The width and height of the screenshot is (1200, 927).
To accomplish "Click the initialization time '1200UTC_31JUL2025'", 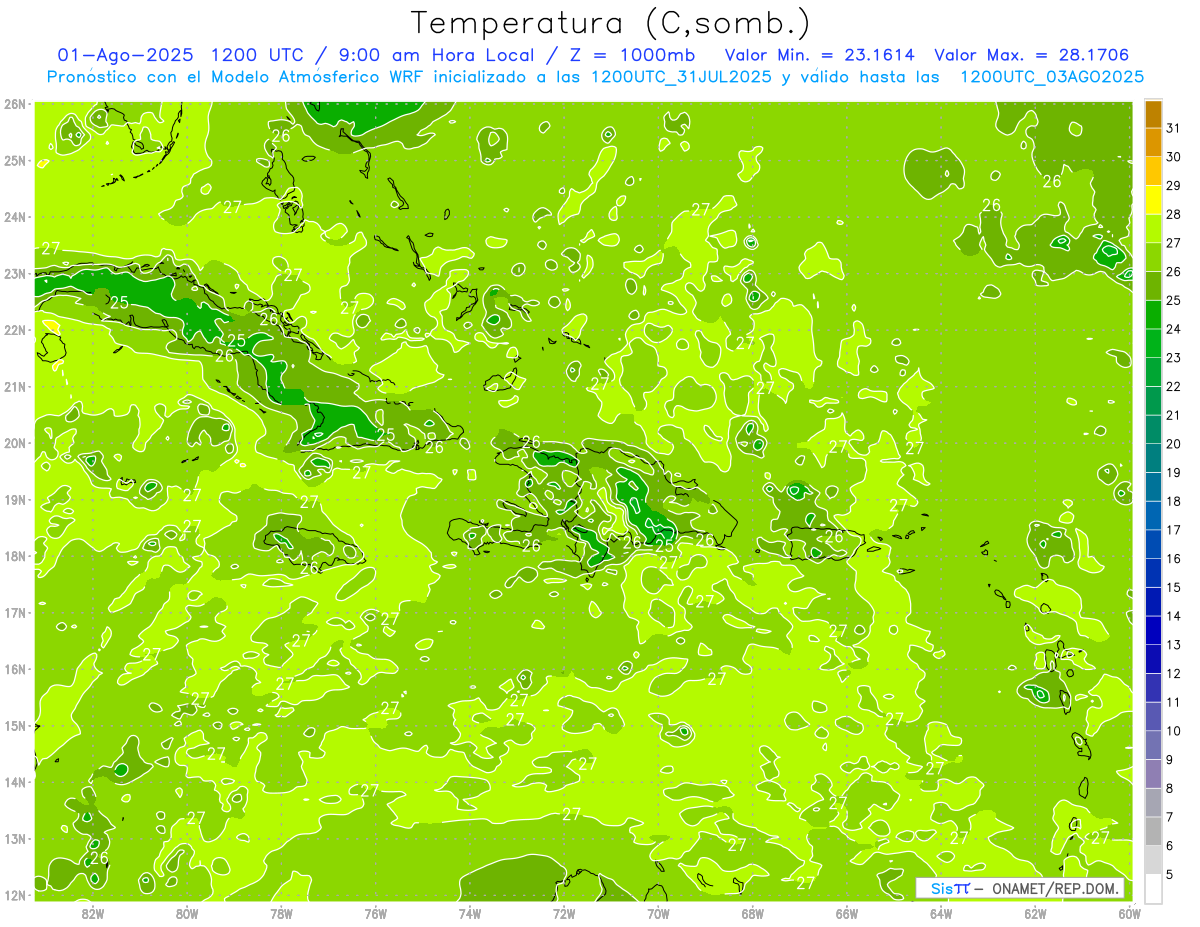I will coord(681,77).
